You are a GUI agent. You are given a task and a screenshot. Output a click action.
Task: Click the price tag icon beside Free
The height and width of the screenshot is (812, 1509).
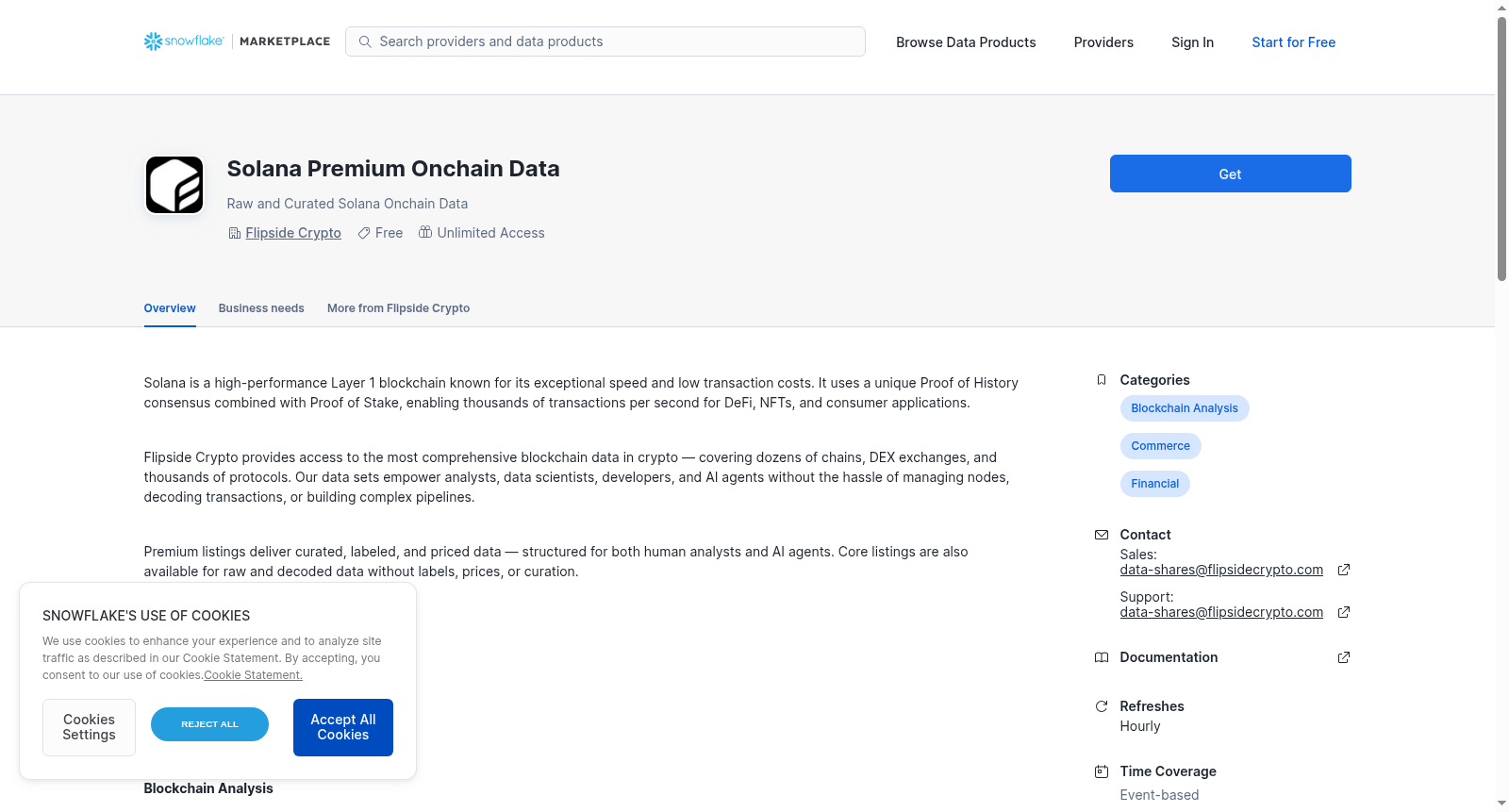364,233
